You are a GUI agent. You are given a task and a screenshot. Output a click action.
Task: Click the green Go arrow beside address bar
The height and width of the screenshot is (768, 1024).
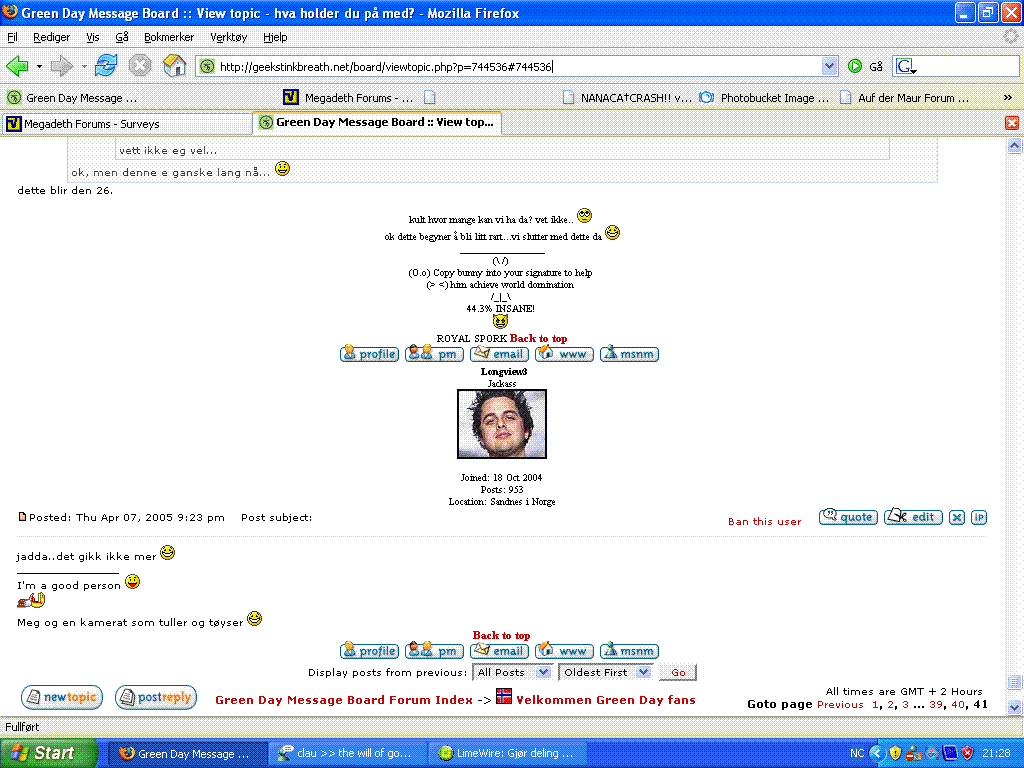coord(855,66)
